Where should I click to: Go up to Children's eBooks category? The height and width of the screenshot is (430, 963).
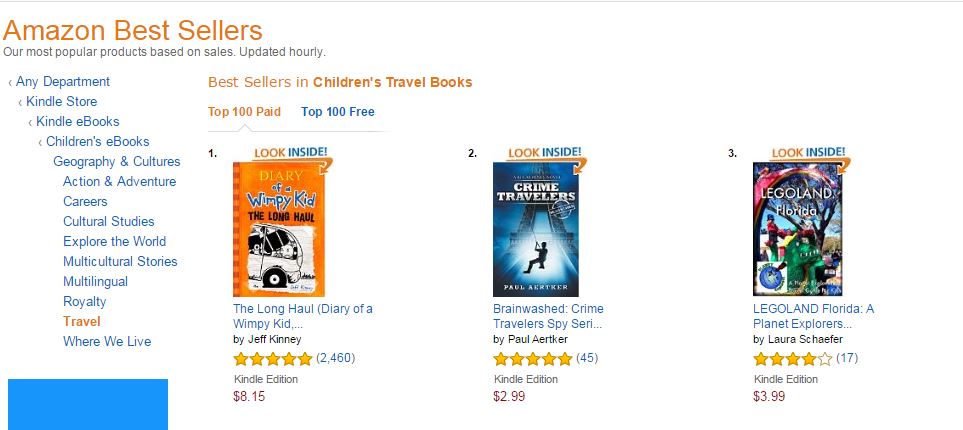(97, 142)
